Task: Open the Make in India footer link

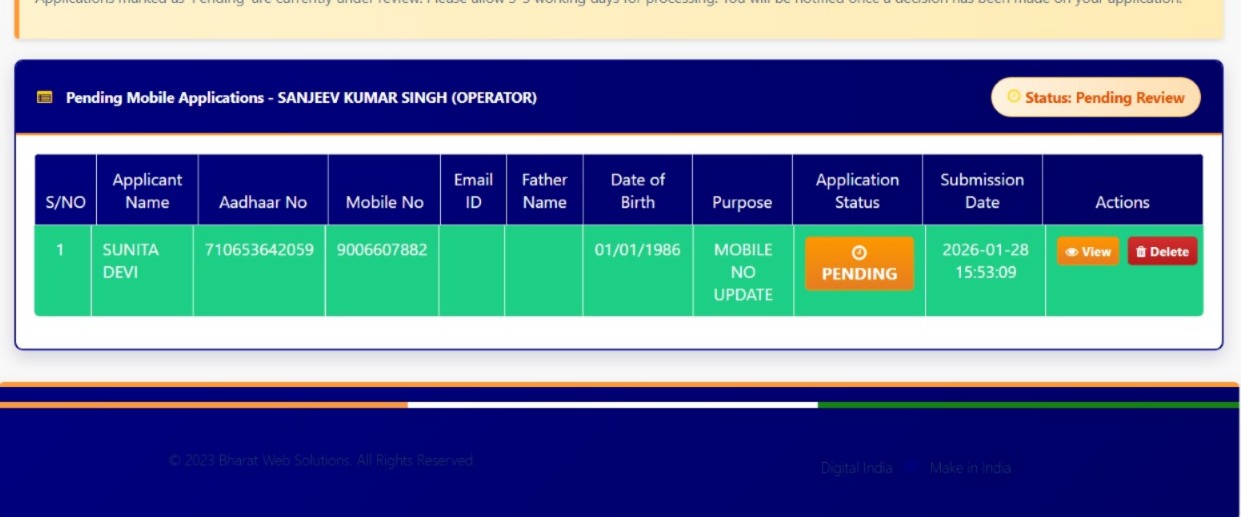Action: pos(969,468)
